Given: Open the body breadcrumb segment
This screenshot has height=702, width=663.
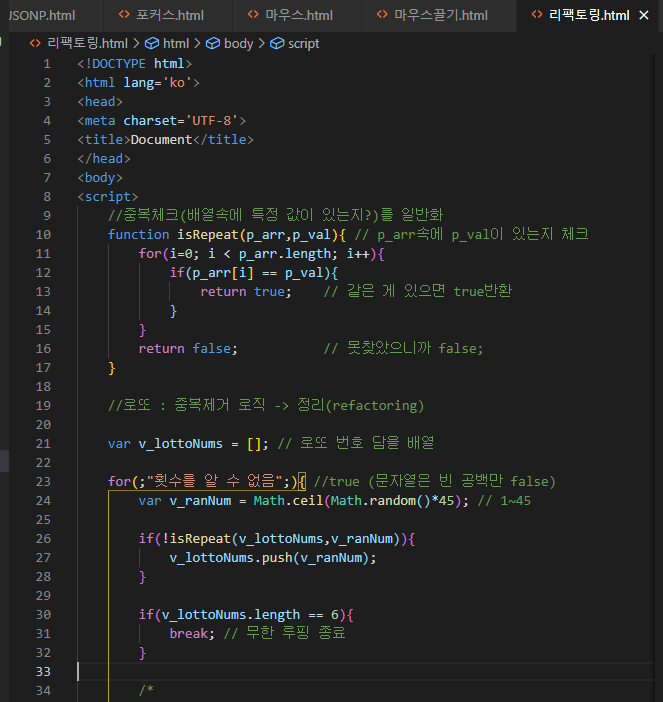Looking at the screenshot, I should point(238,44).
